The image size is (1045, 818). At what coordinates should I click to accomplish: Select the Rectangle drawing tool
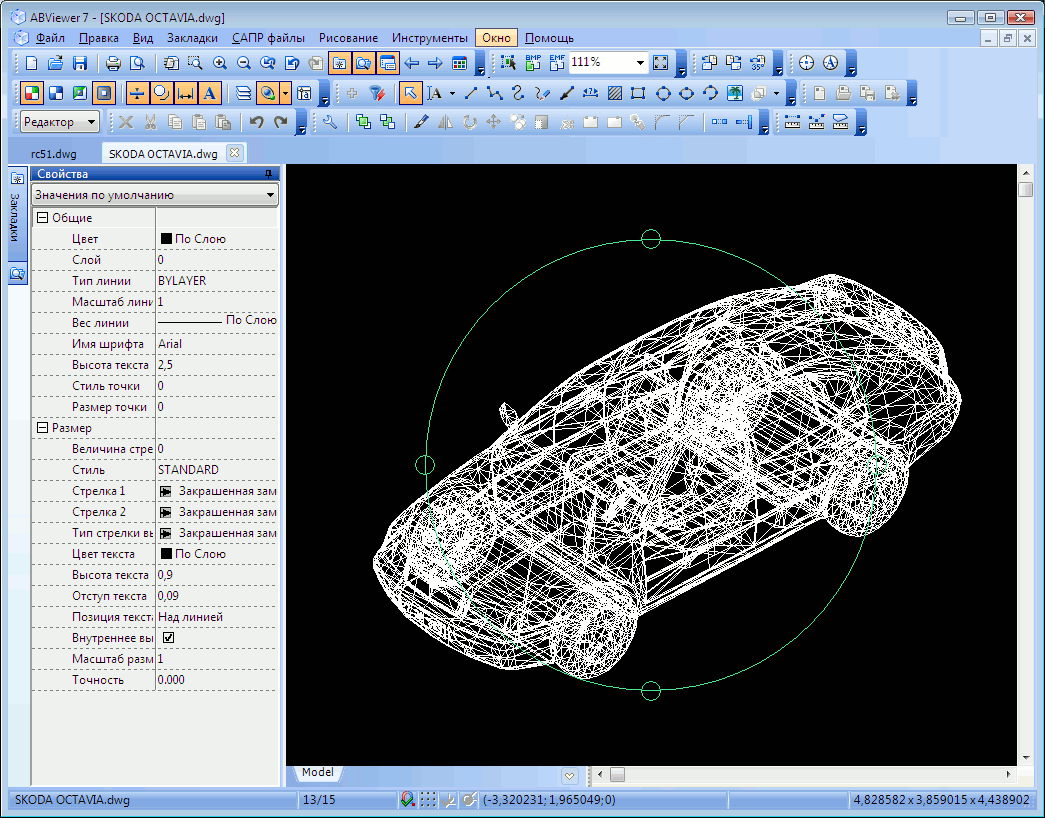[x=638, y=93]
